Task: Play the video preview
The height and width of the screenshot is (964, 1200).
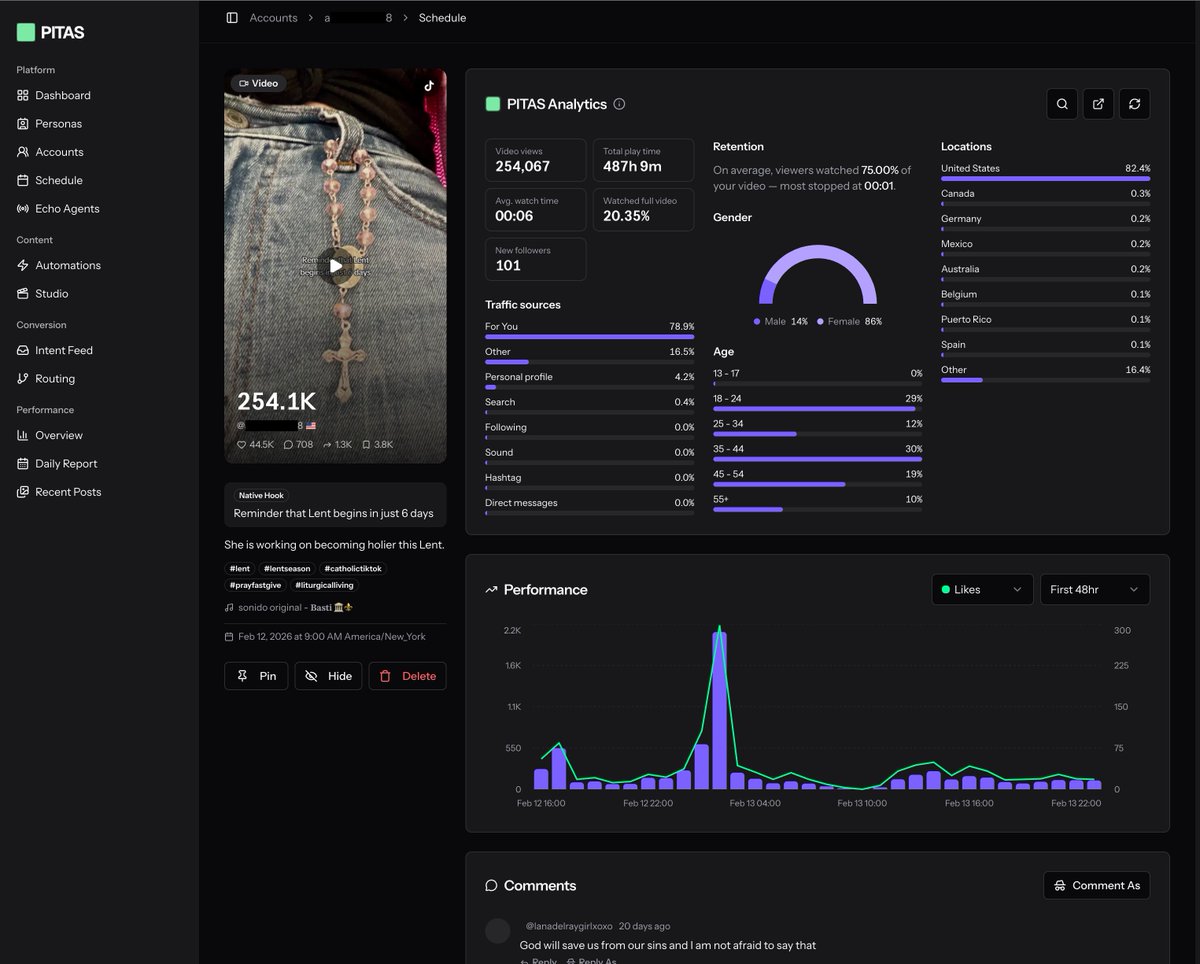Action: click(335, 265)
